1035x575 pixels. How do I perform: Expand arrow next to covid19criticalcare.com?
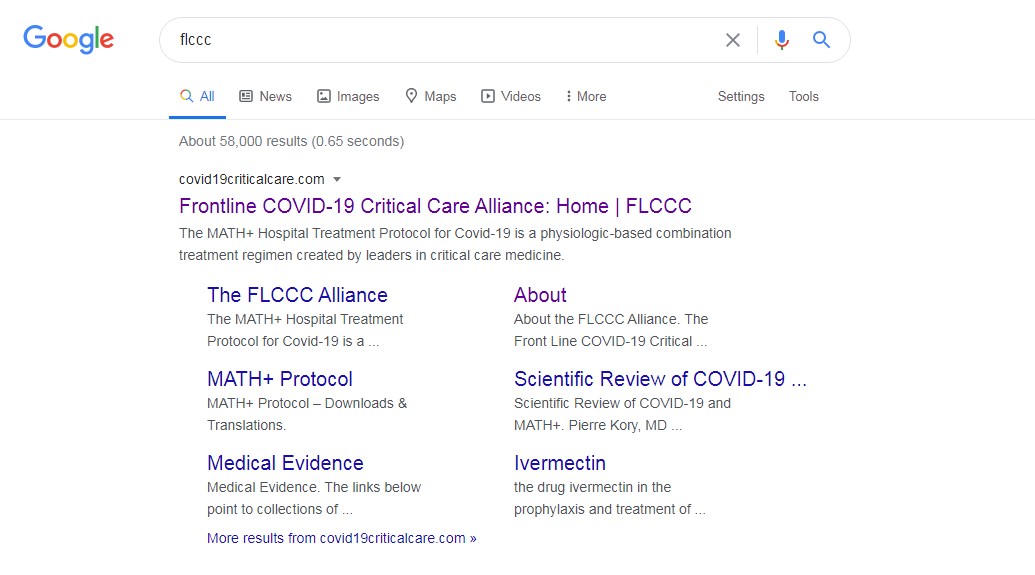337,179
